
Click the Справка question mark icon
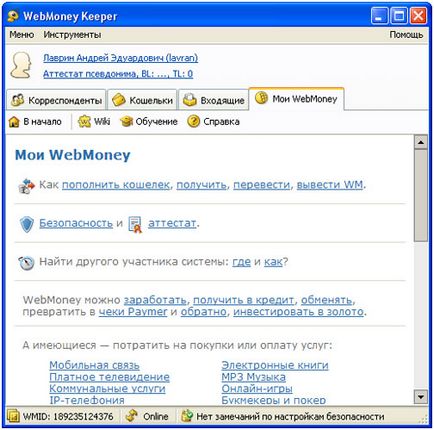[194, 122]
